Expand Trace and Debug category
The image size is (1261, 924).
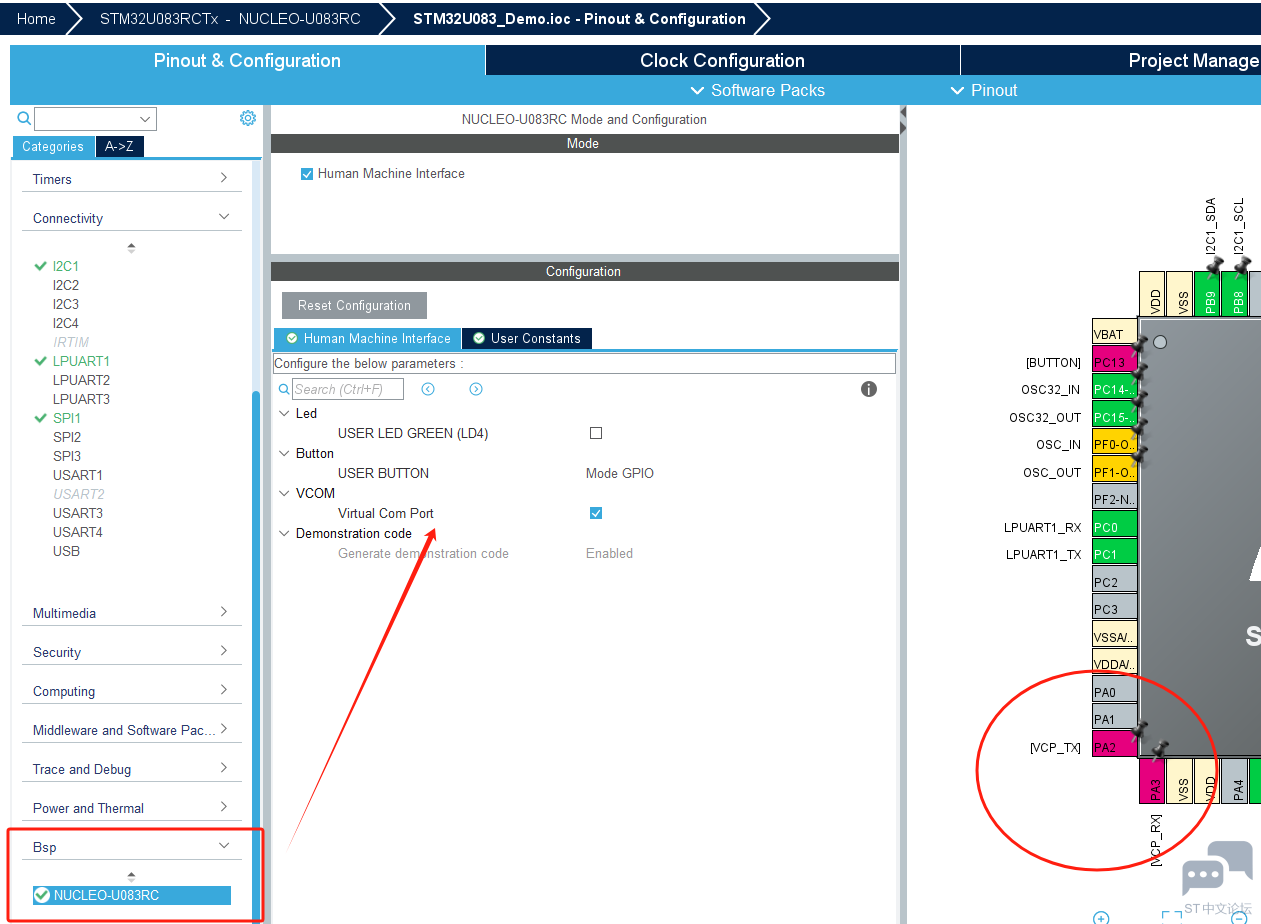[x=131, y=769]
